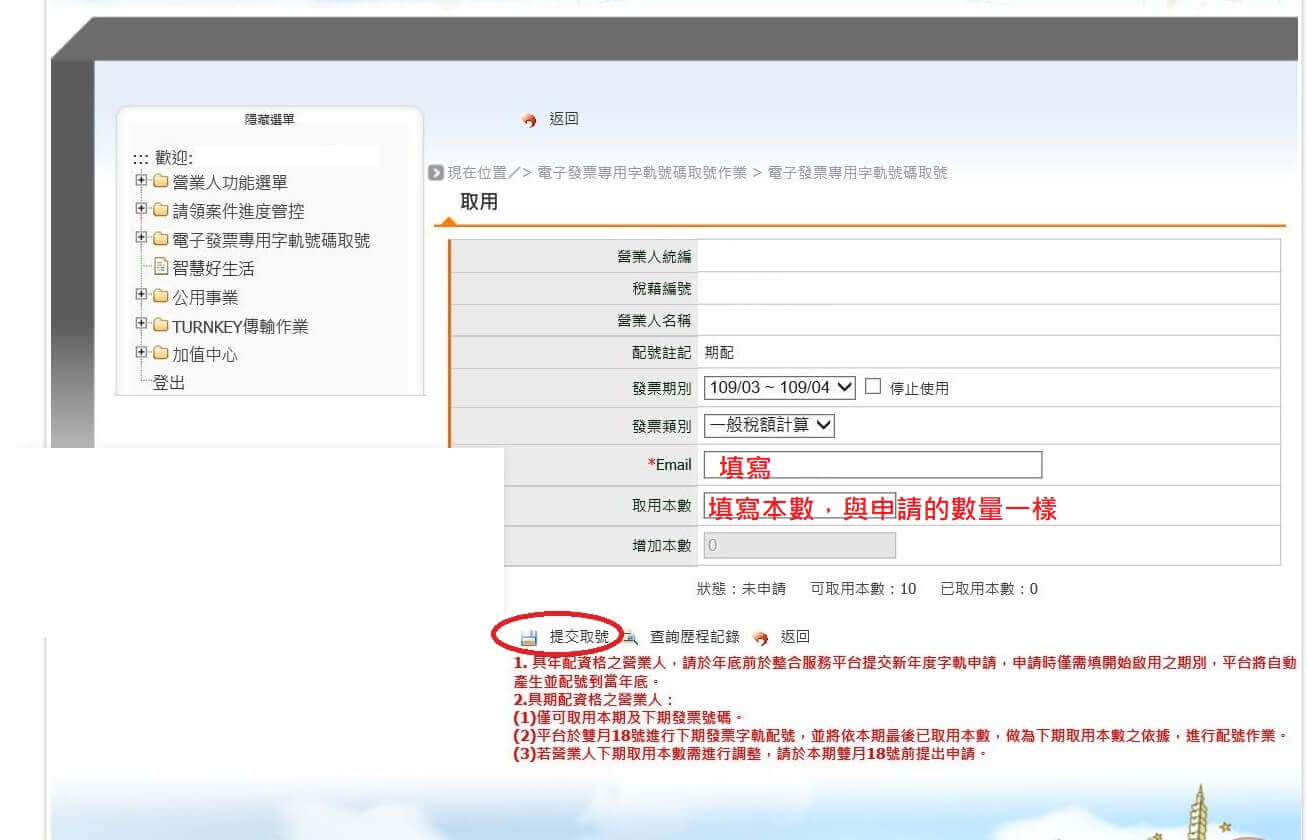Click the 查詢歷程記錄 magnifier icon
This screenshot has width=1308, height=840.
tap(631, 637)
